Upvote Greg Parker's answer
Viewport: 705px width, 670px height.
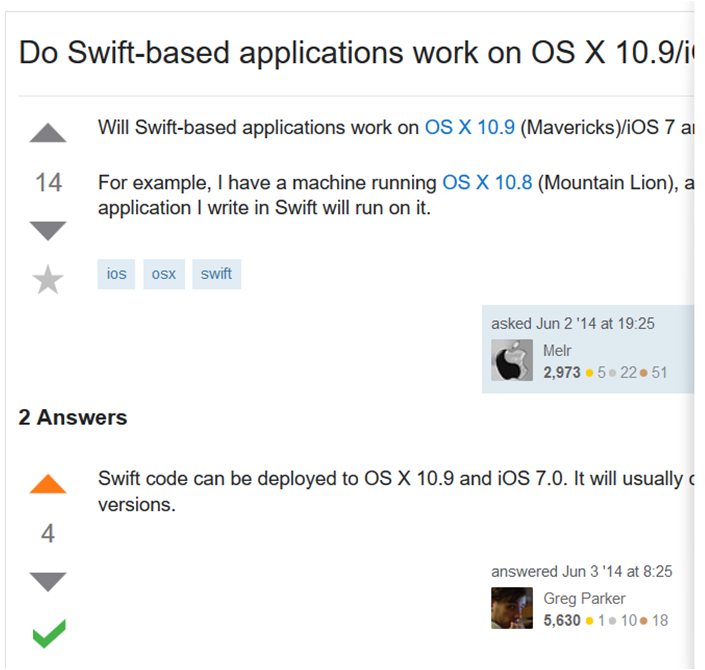click(x=48, y=484)
